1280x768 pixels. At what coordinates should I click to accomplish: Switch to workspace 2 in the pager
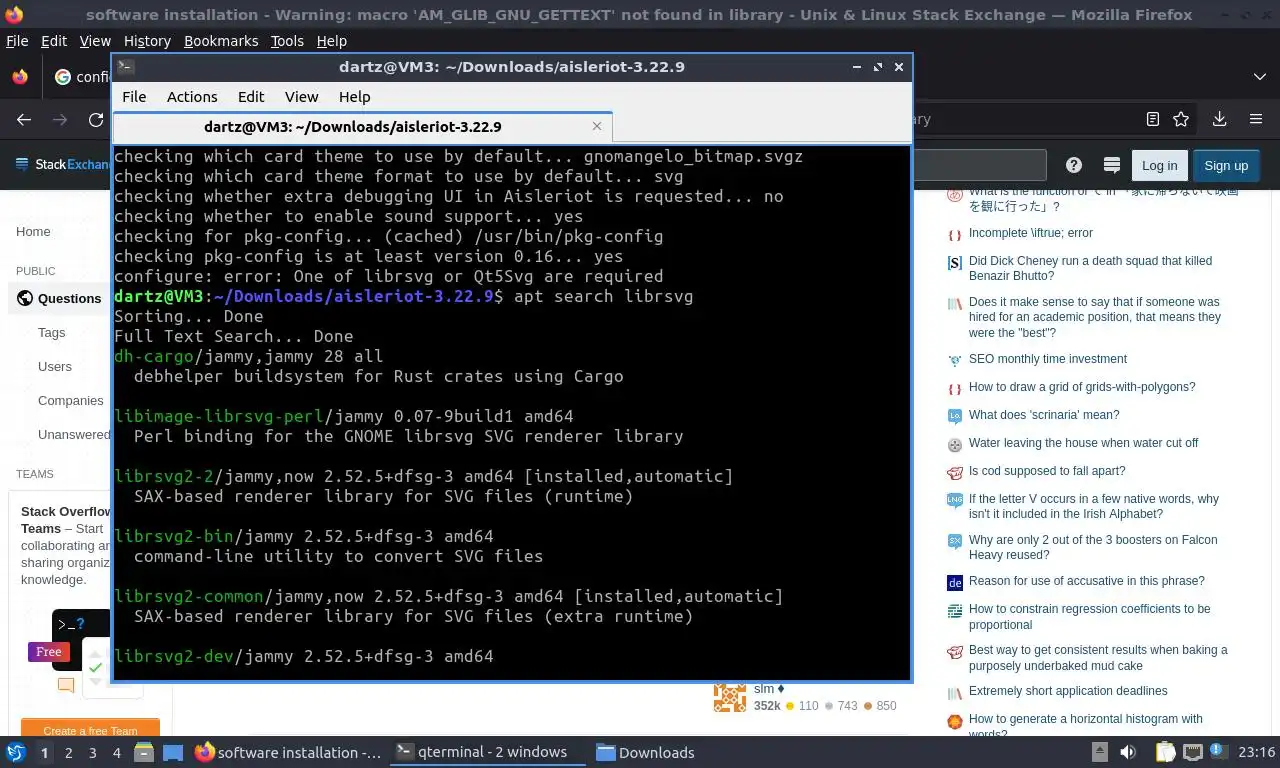[69, 753]
